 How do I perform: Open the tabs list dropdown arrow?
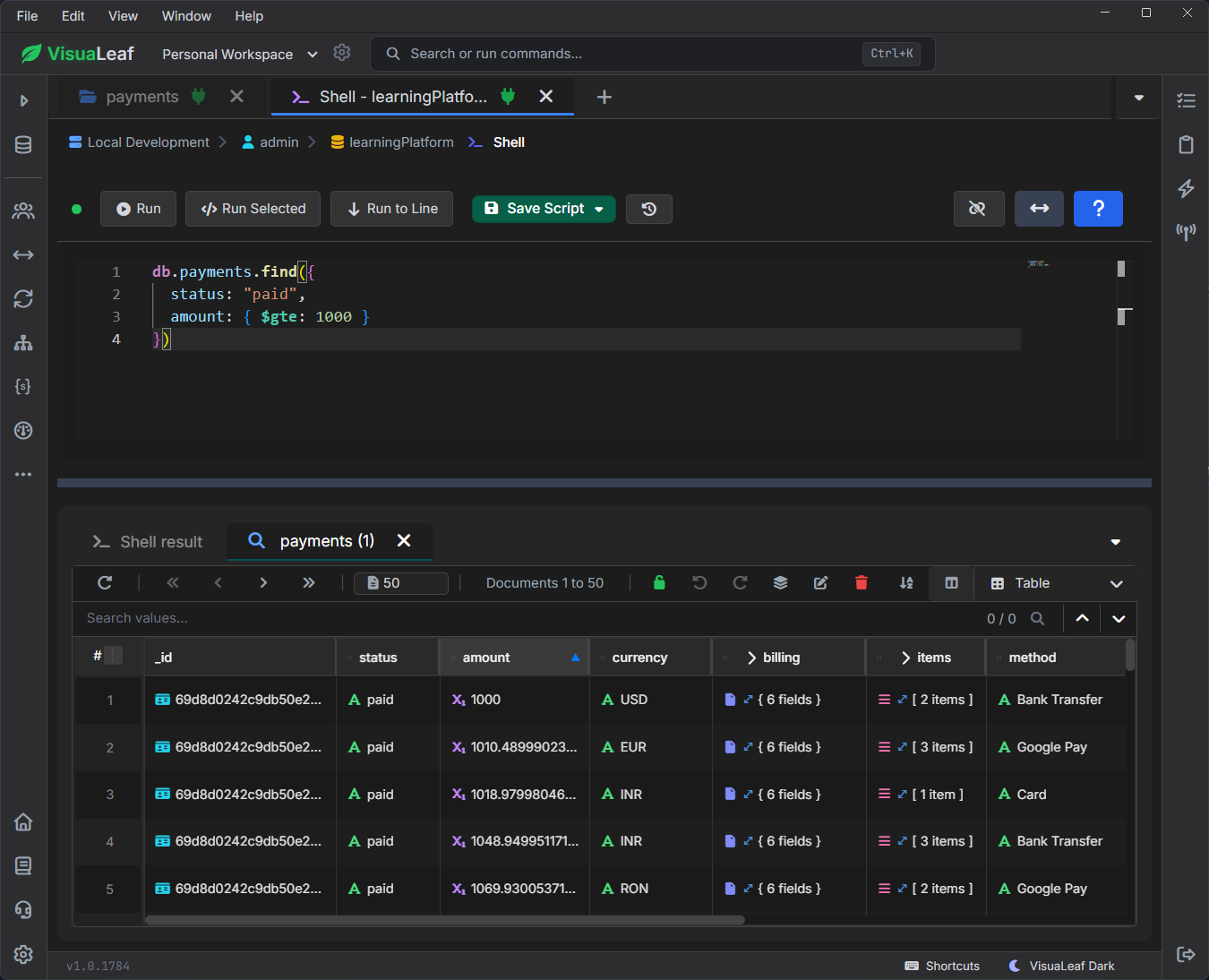pyautogui.click(x=1139, y=98)
